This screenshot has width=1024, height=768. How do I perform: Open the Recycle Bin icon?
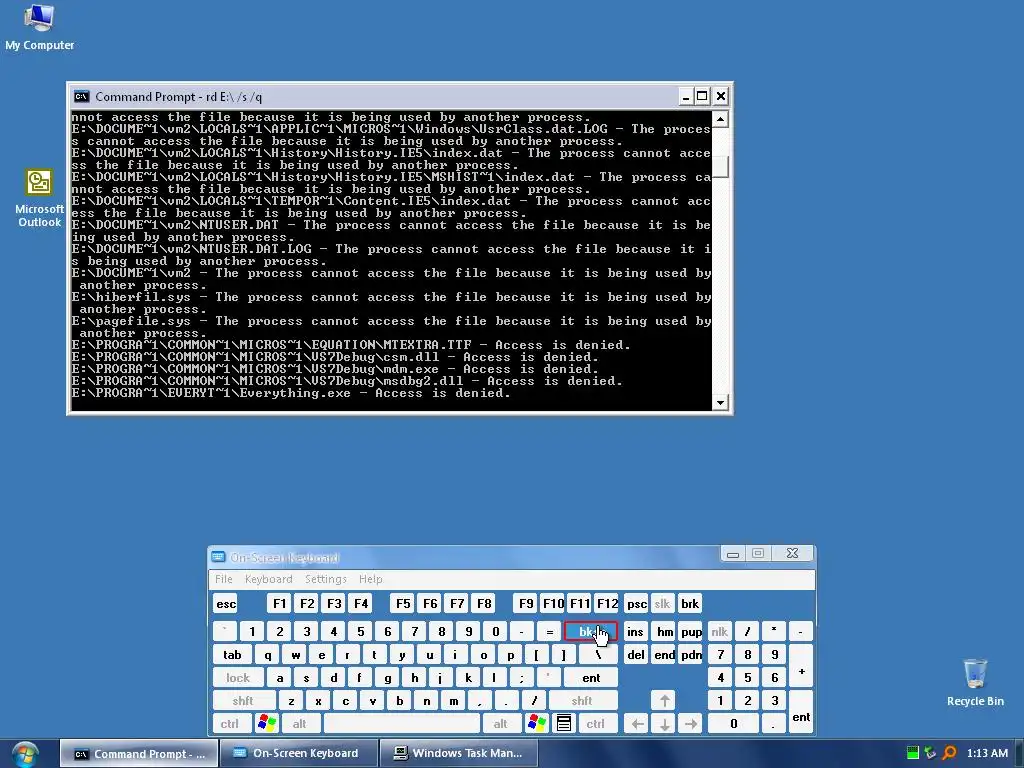[975, 682]
